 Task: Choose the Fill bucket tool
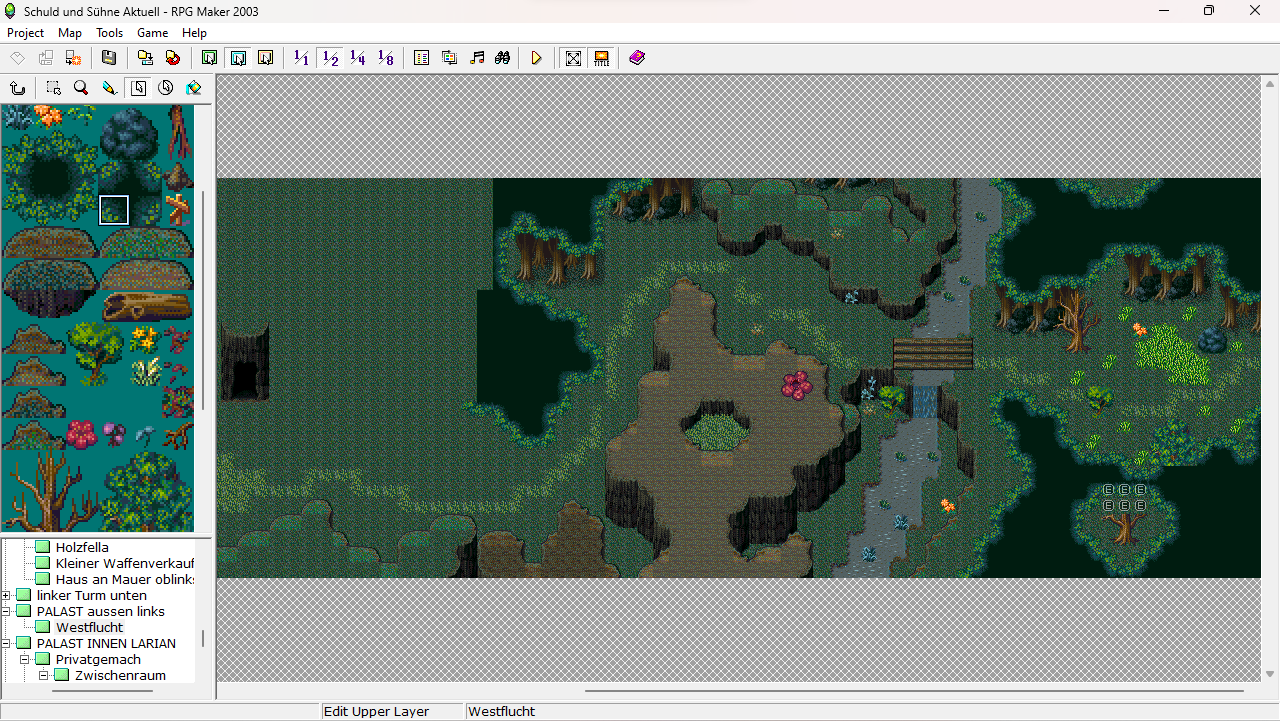pos(194,88)
